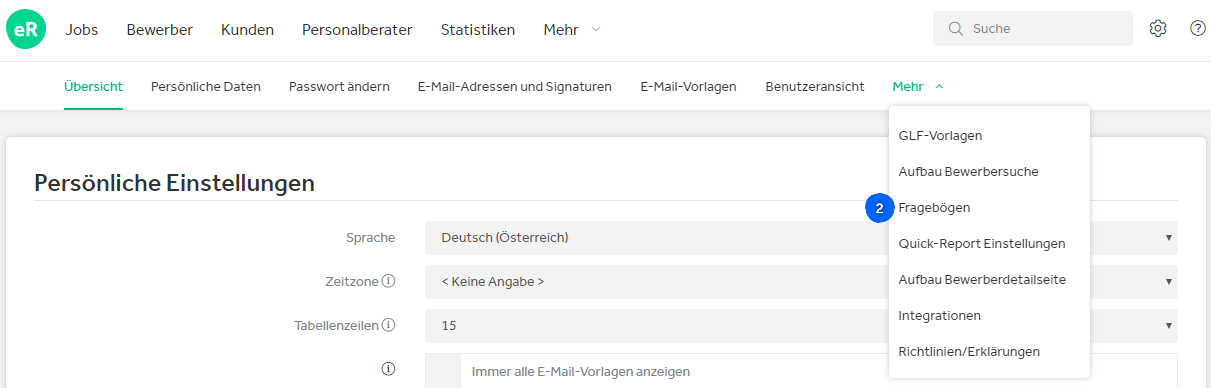Open the Tabellenzeilen dropdown showing 15
Viewport: 1211px width, 388px height.
point(801,326)
